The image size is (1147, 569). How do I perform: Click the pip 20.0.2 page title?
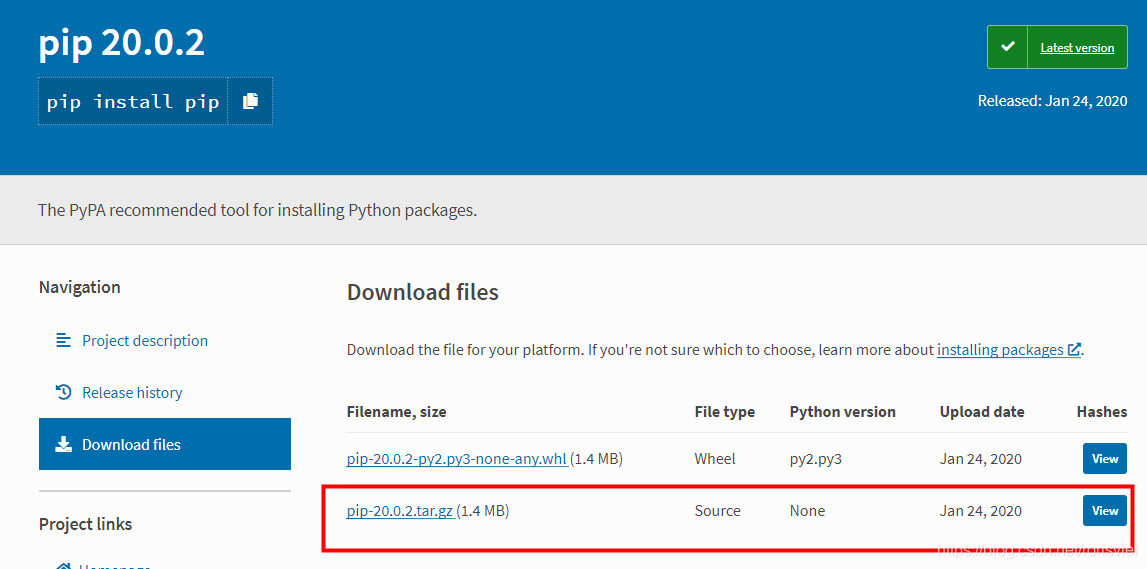pyautogui.click(x=121, y=44)
